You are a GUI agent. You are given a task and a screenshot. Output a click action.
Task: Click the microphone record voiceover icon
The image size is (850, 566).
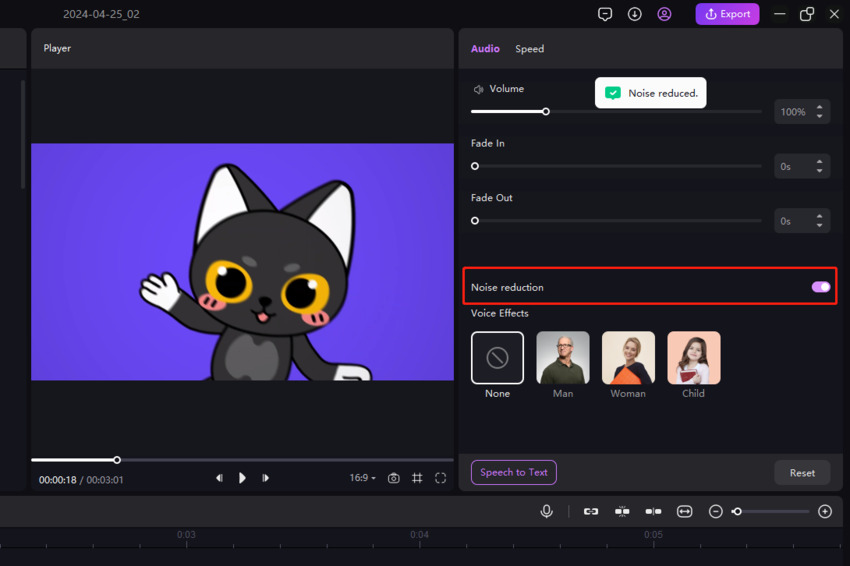point(546,511)
